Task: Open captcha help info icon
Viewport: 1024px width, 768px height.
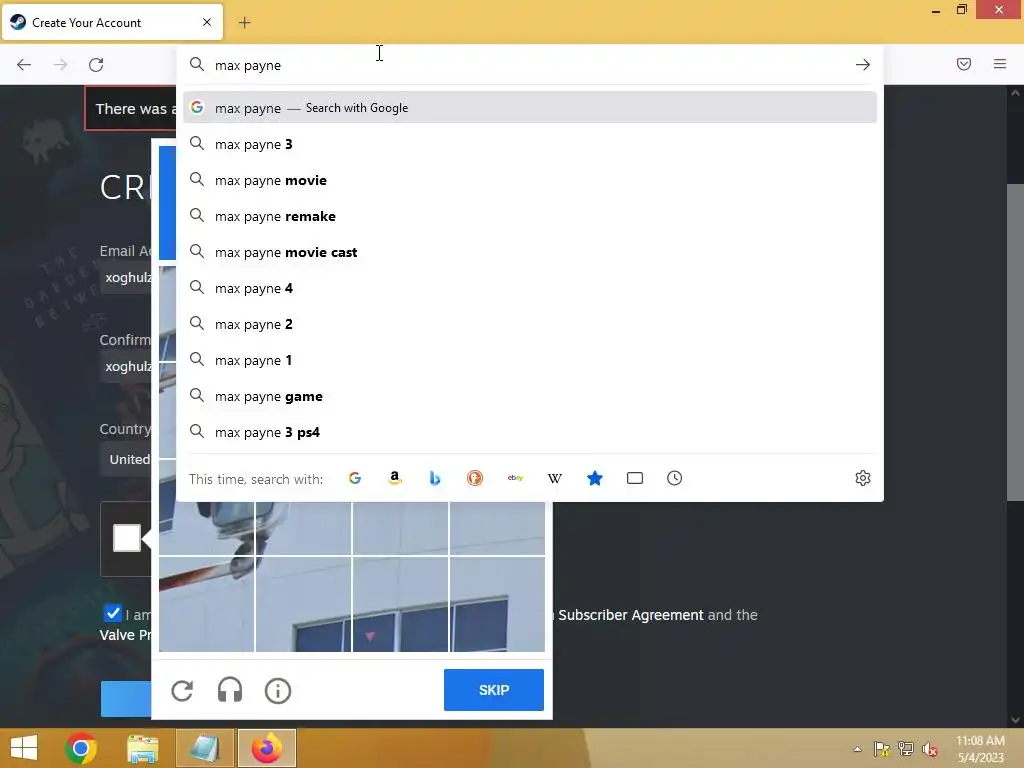Action: pyautogui.click(x=278, y=690)
